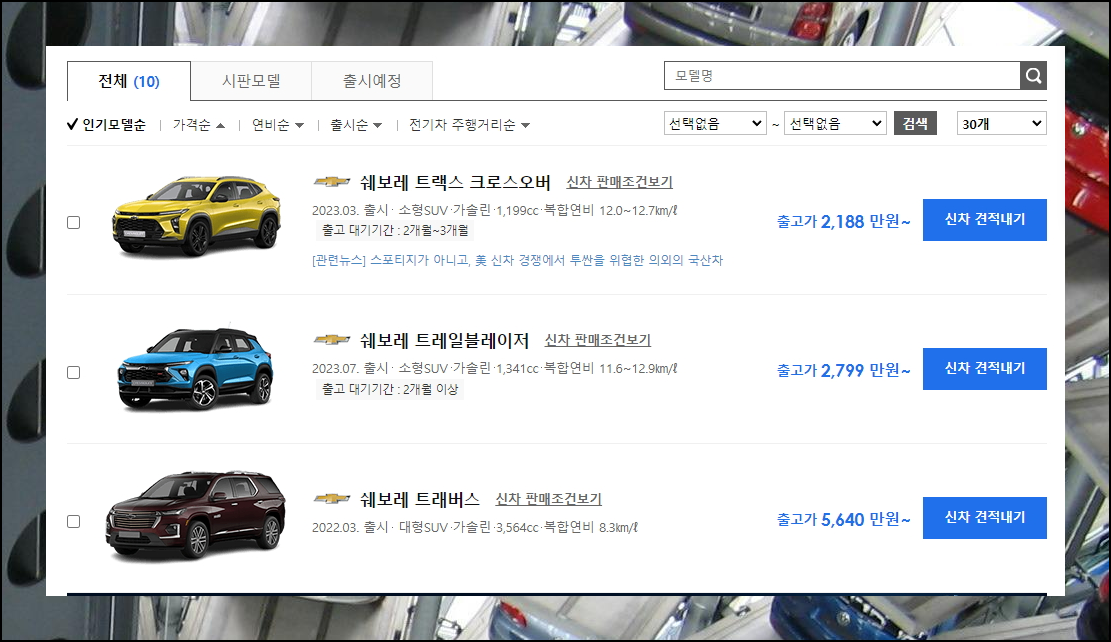Focus the 모델명 search field

click(842, 75)
